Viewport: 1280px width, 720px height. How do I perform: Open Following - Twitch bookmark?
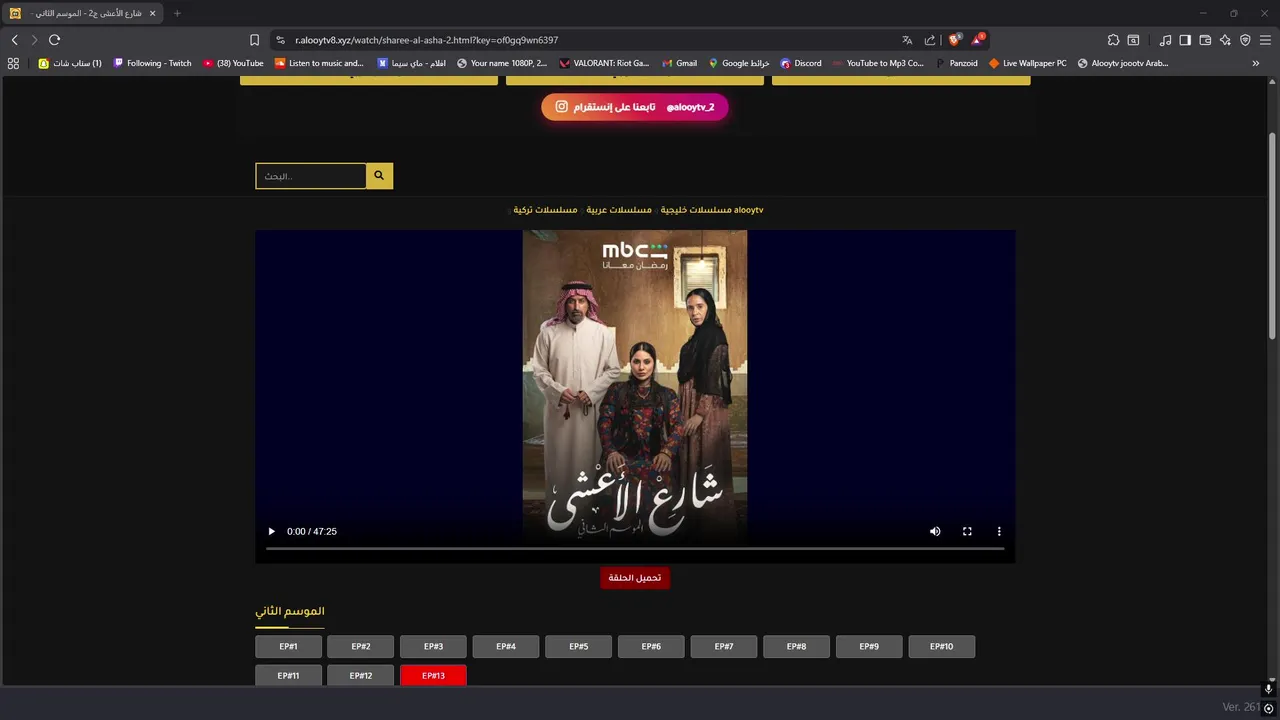[x=152, y=63]
